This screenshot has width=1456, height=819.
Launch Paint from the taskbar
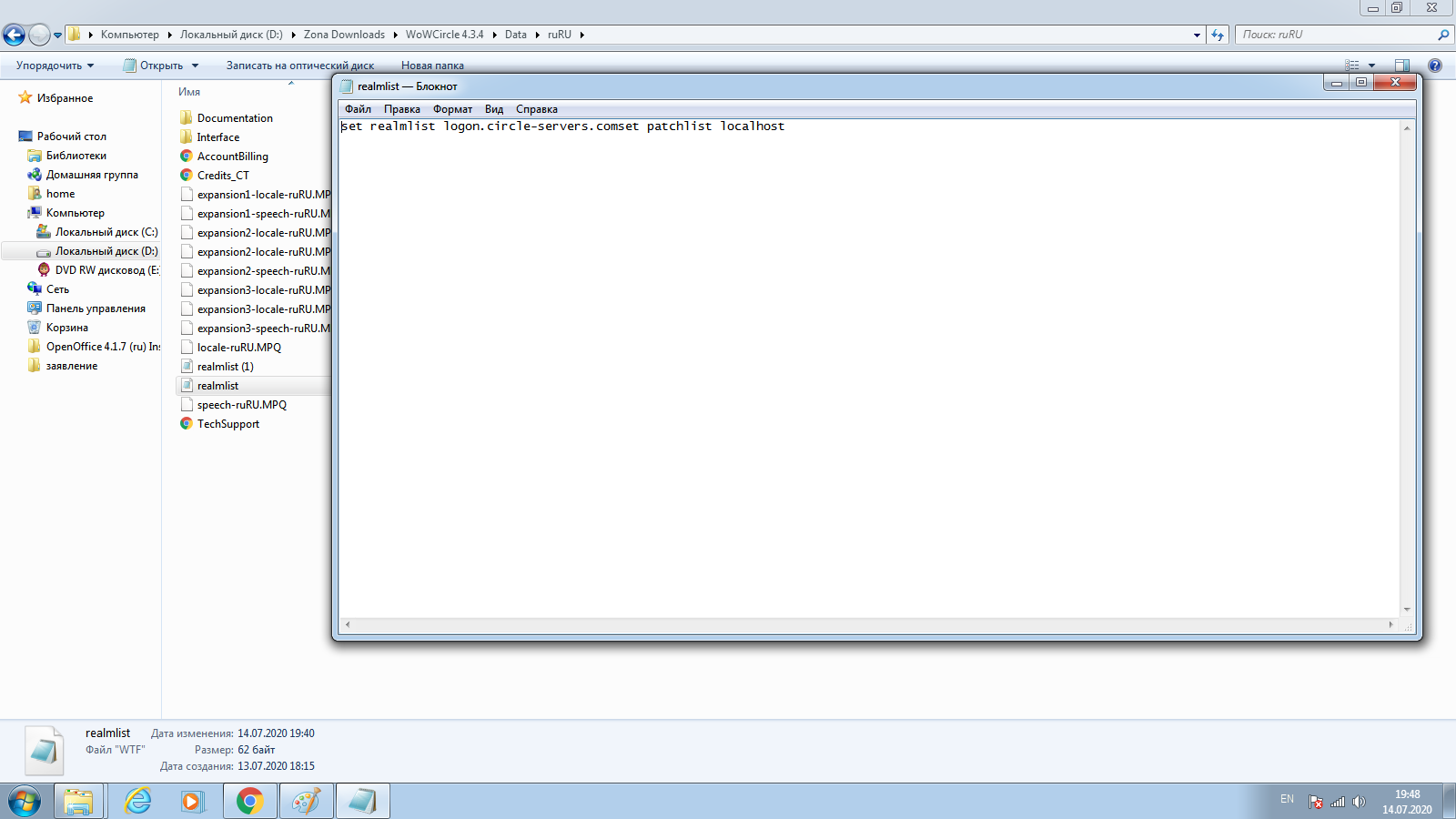point(306,801)
